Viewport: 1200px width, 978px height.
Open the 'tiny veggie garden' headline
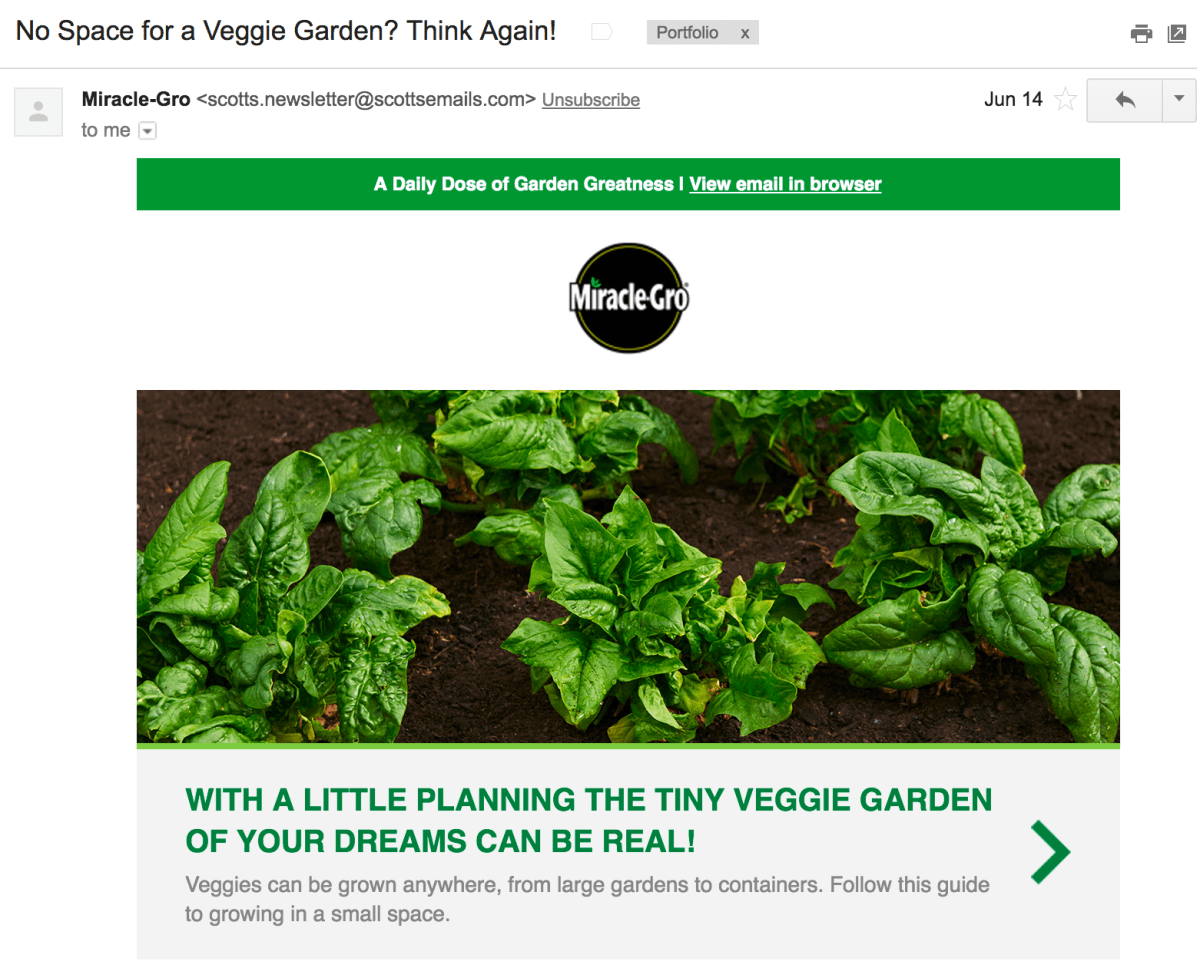[589, 820]
